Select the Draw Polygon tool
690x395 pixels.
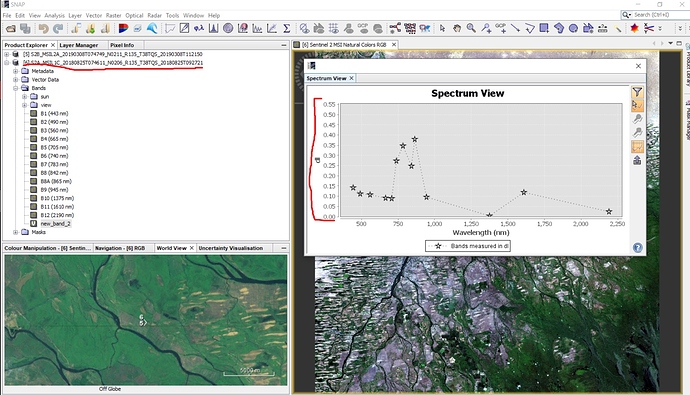[558, 29]
